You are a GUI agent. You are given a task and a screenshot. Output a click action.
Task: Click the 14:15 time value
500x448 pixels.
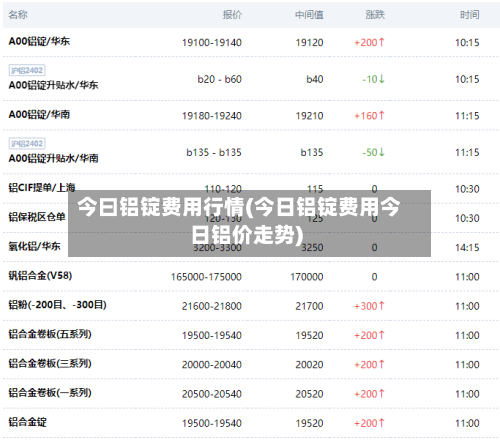tap(467, 248)
